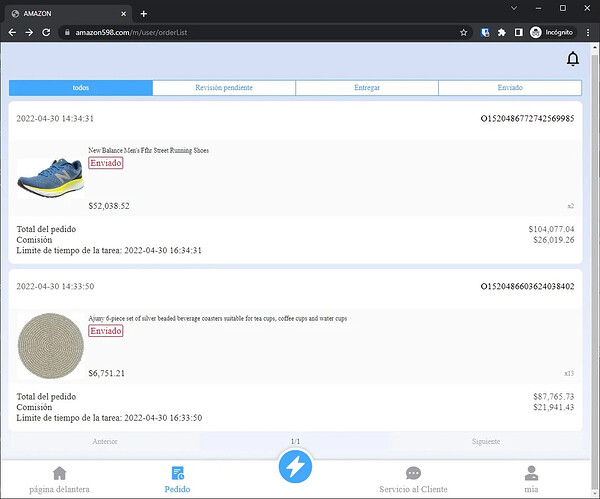Select order number O1520486603624038402

pyautogui.click(x=527, y=286)
